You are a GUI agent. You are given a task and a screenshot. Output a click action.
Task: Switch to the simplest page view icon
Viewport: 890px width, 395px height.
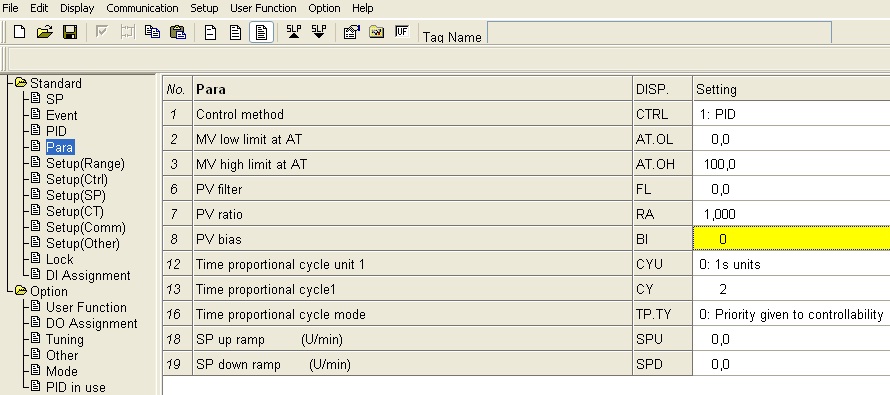pos(210,32)
